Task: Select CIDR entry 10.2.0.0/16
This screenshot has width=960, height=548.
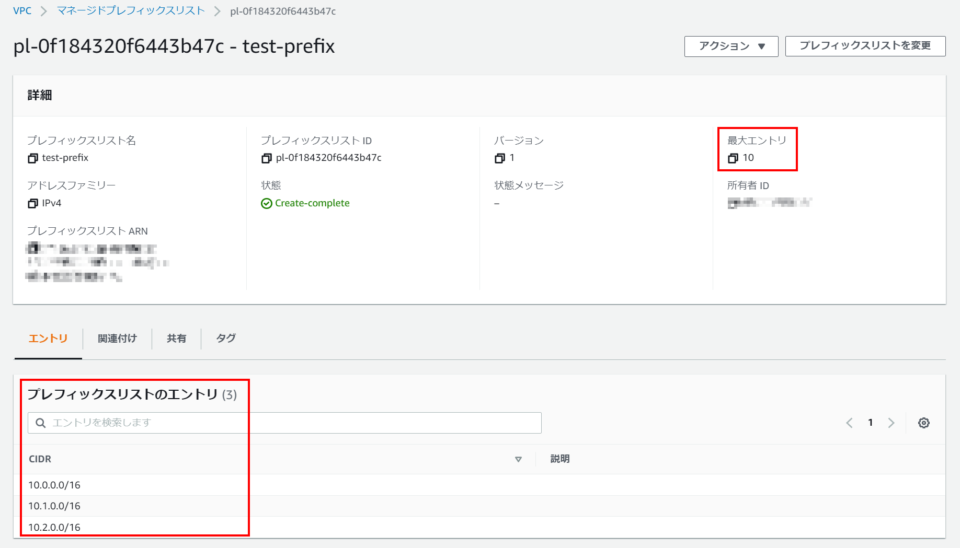Action: tap(54, 527)
